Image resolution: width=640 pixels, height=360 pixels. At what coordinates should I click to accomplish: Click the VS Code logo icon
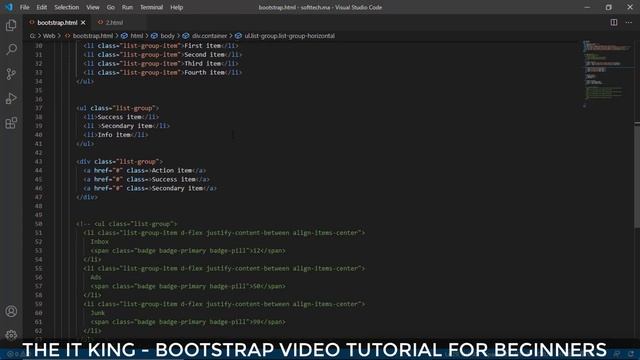pos(9,7)
